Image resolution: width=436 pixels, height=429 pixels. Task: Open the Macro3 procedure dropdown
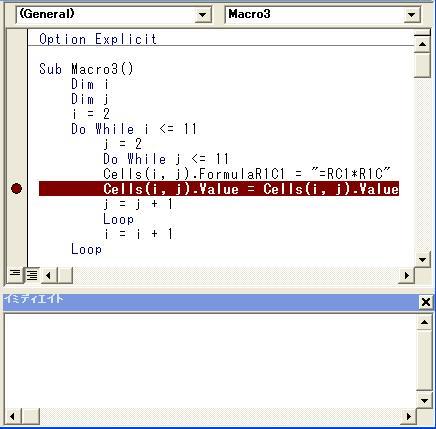point(411,15)
